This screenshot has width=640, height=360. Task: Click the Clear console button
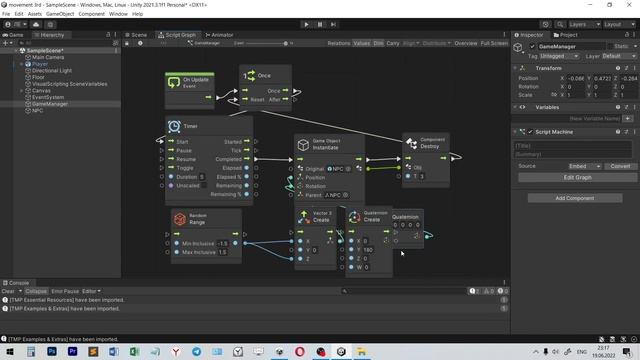coord(8,291)
